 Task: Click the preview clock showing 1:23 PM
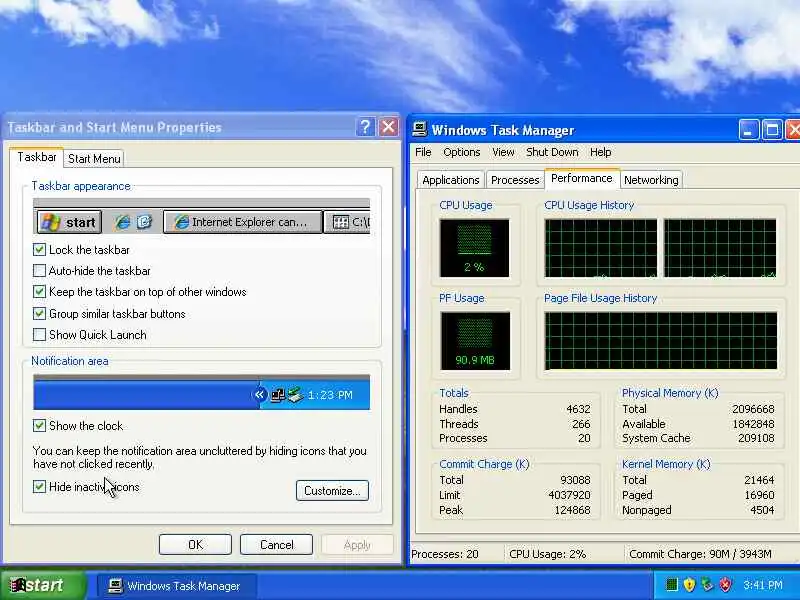click(330, 395)
